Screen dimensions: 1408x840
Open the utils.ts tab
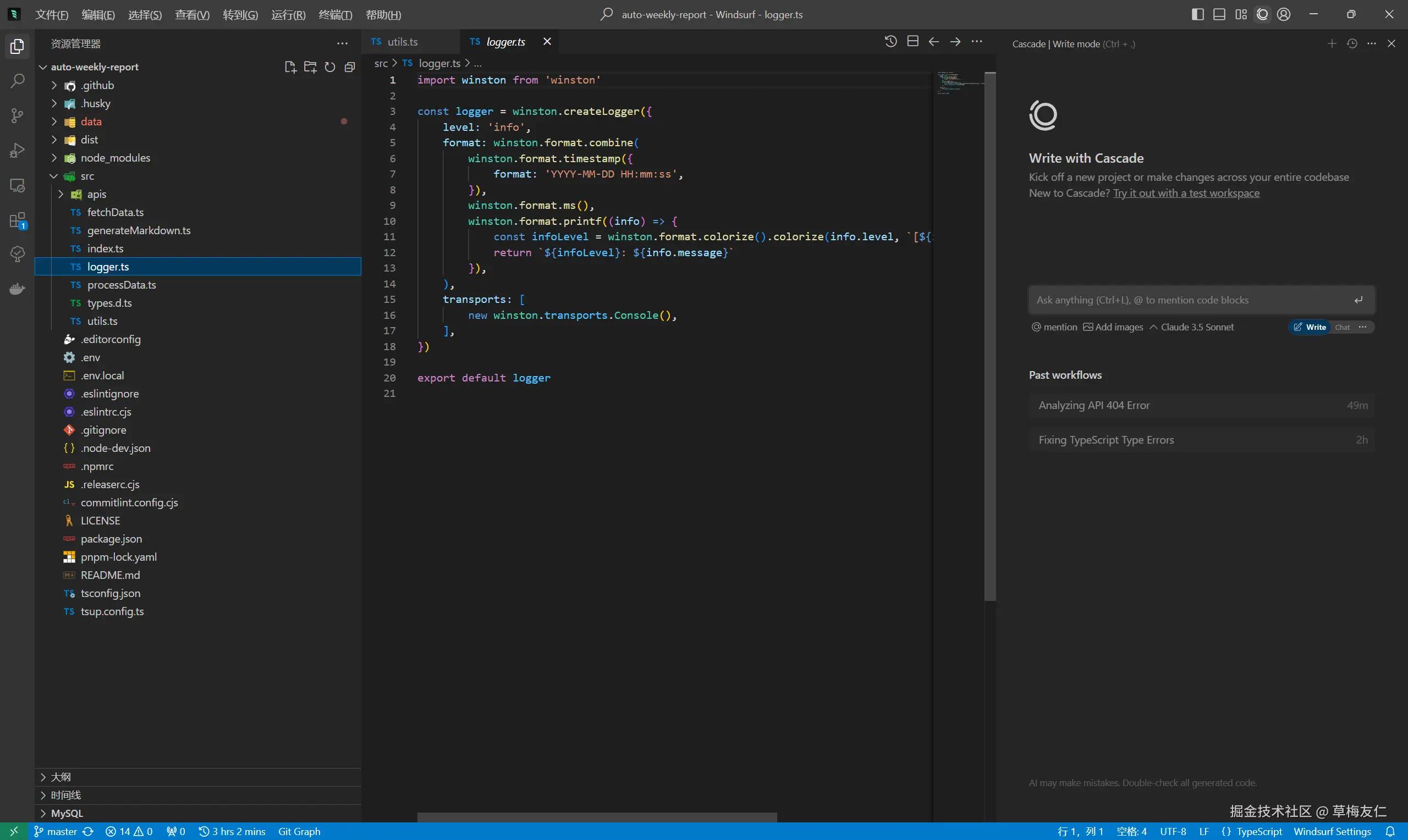[401, 41]
